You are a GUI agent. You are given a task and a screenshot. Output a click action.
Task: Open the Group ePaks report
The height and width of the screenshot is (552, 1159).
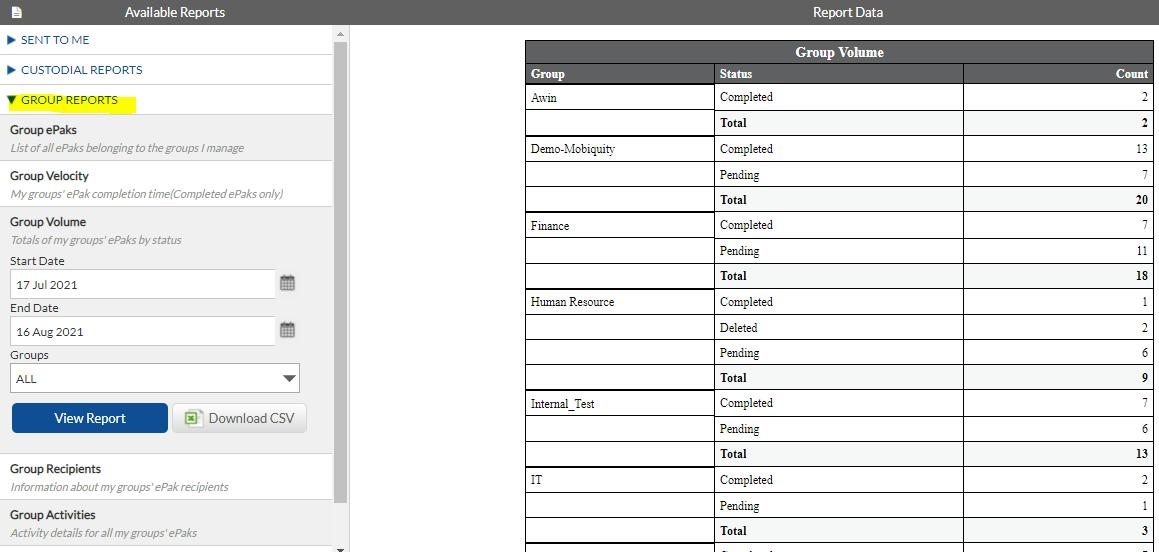pyautogui.click(x=167, y=138)
